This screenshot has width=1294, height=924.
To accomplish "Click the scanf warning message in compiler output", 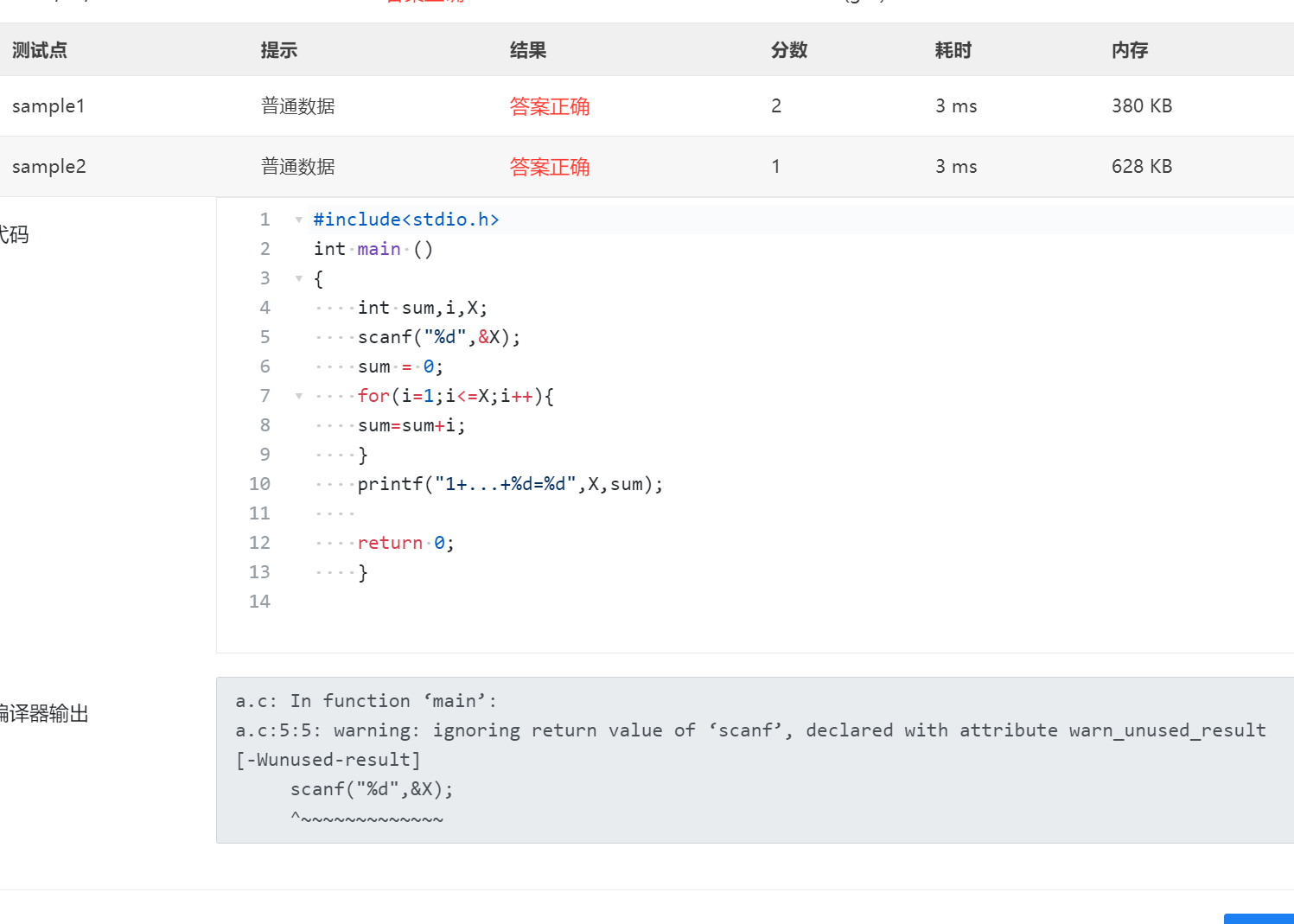I will 750,730.
